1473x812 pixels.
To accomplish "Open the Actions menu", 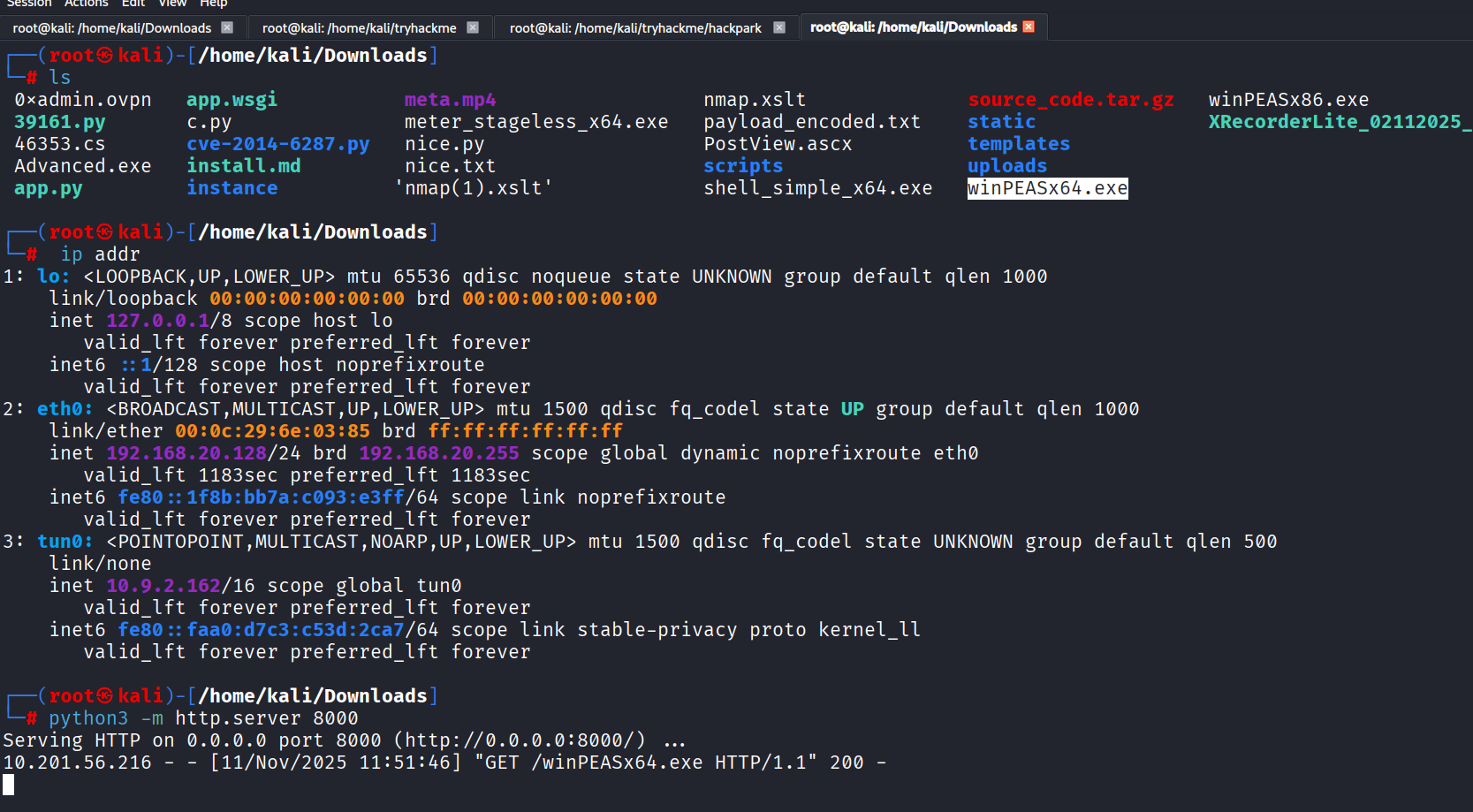I will [87, 4].
